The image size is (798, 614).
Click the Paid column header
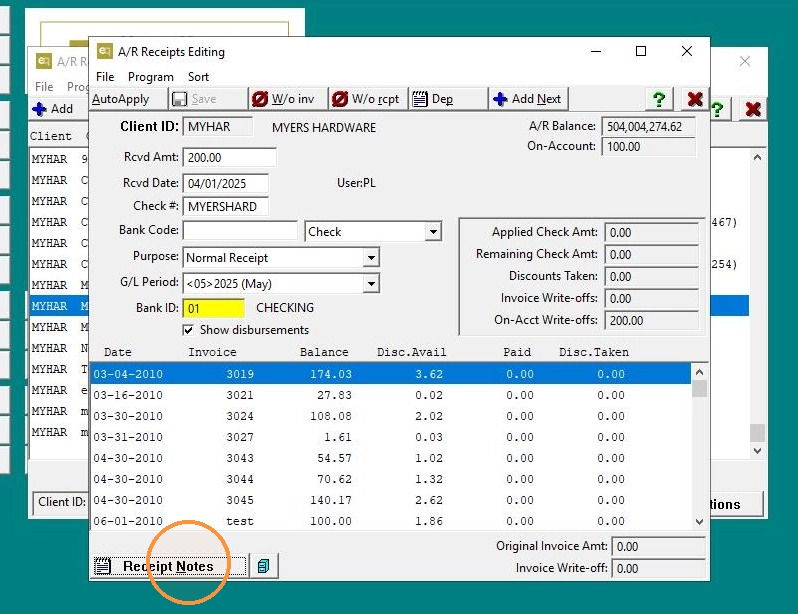[517, 352]
